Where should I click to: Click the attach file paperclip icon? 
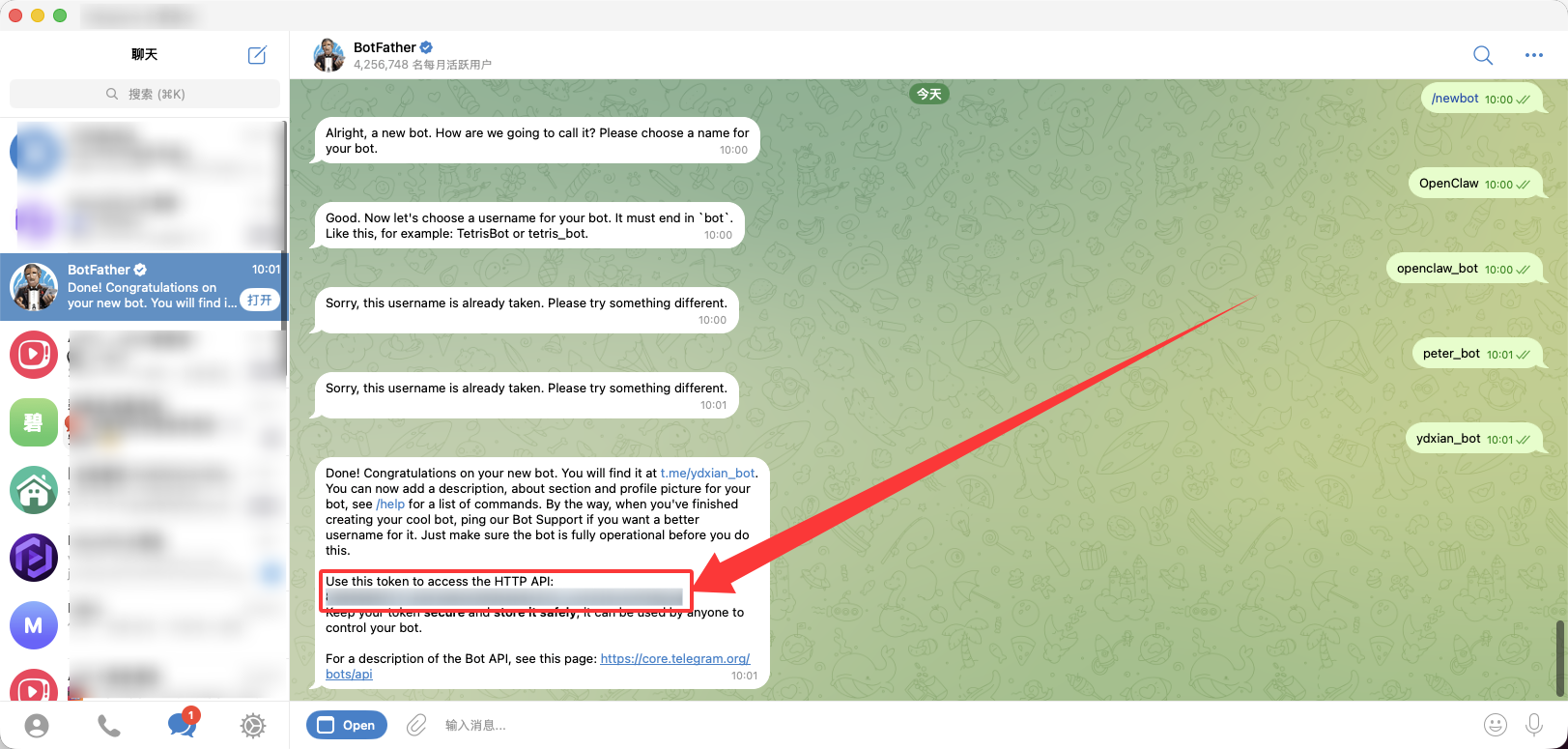pos(416,725)
